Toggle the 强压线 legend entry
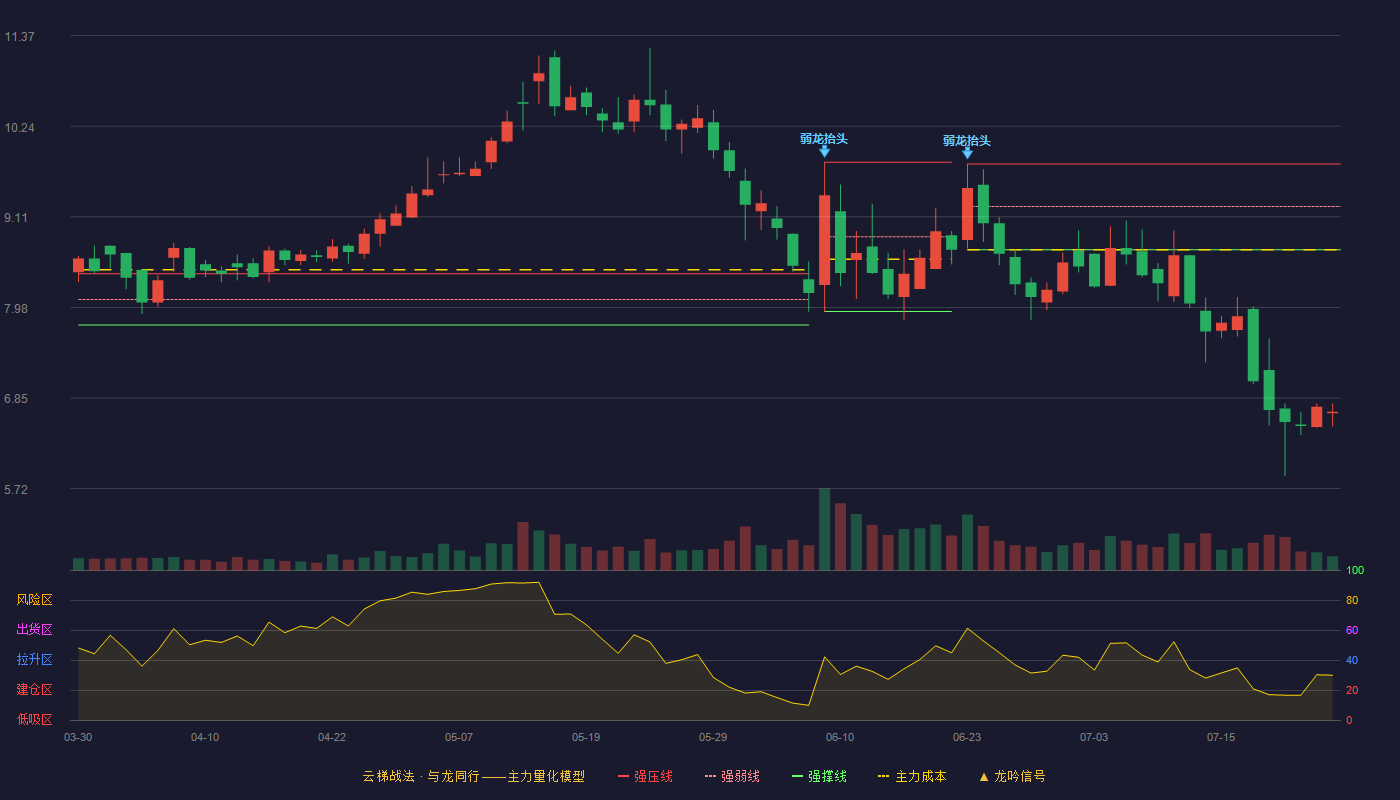Viewport: 1400px width, 800px height. (645, 776)
